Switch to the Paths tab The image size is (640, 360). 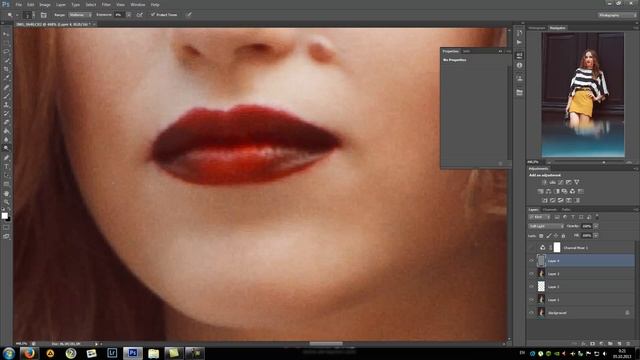(x=566, y=209)
